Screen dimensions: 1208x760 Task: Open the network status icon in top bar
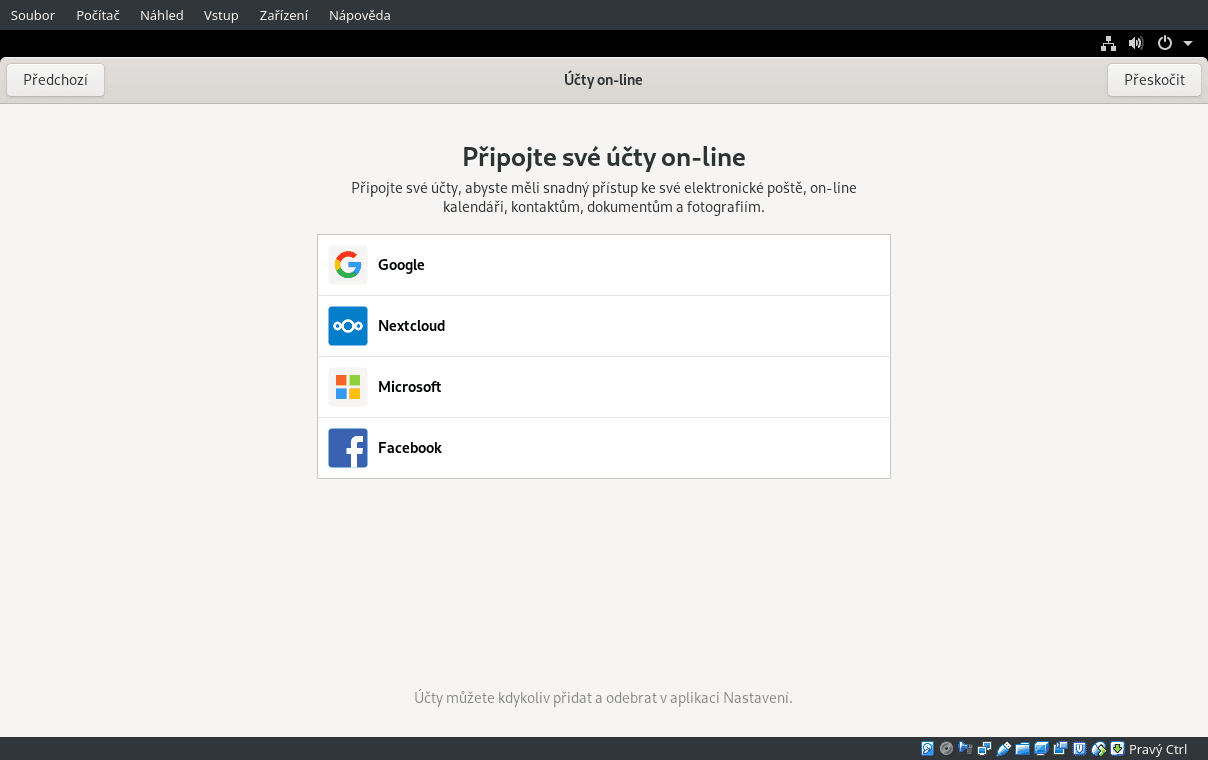click(x=1108, y=43)
